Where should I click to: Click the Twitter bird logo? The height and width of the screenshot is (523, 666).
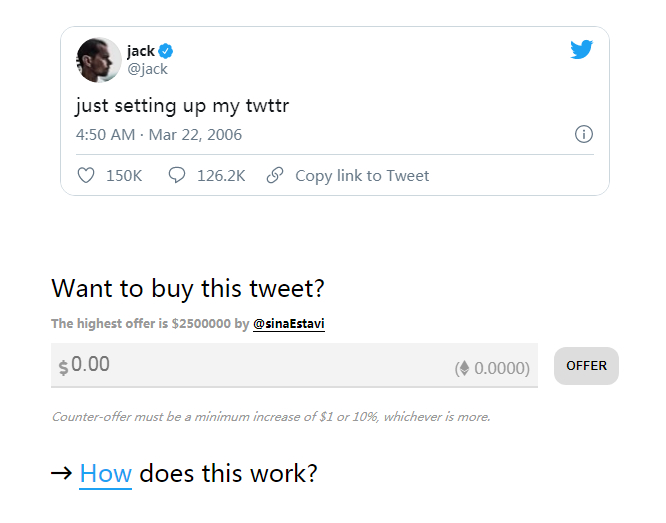[x=582, y=49]
